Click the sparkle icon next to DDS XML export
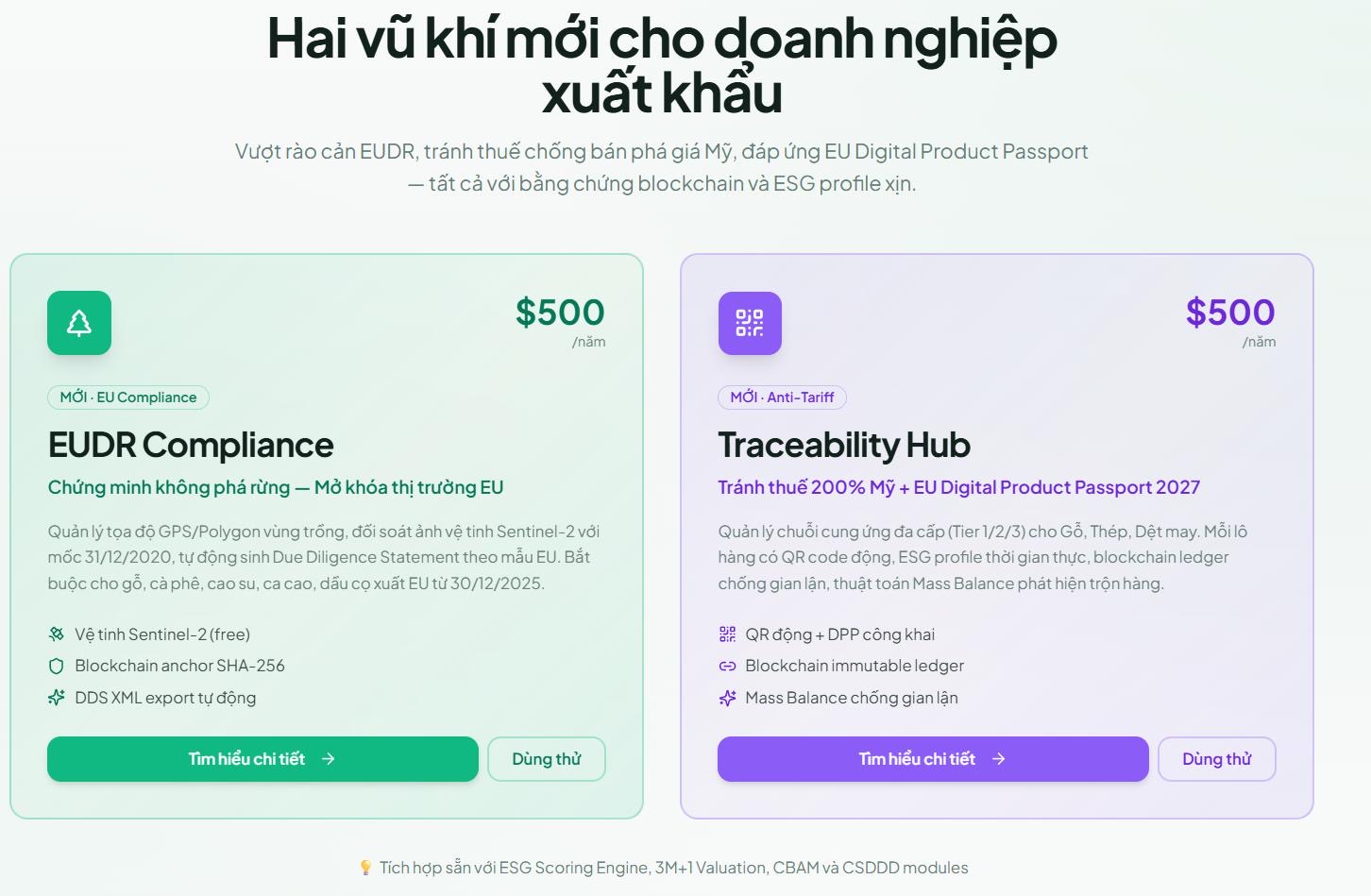1371x896 pixels. click(x=56, y=697)
